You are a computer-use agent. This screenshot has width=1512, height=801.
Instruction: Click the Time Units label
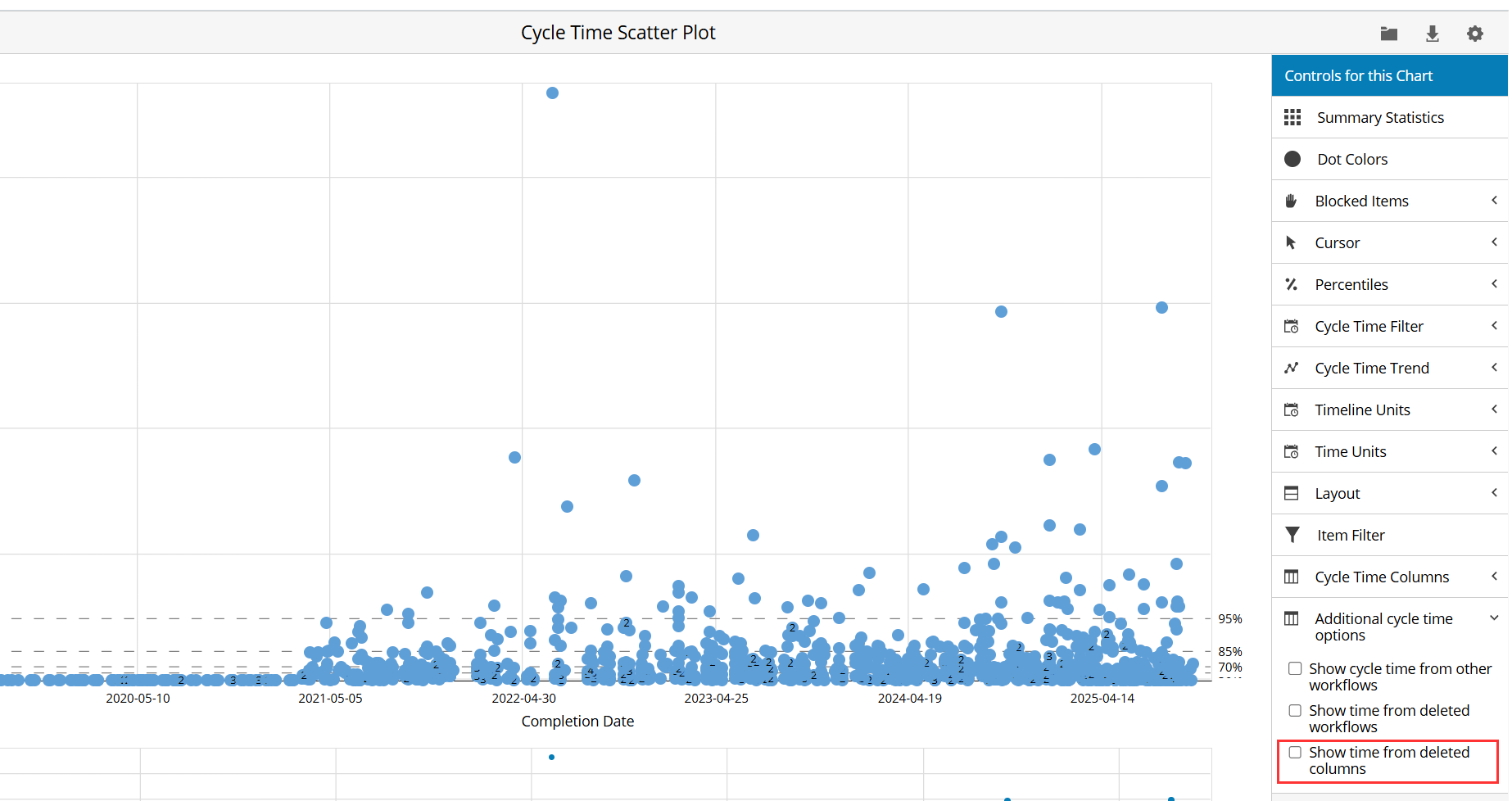point(1350,452)
